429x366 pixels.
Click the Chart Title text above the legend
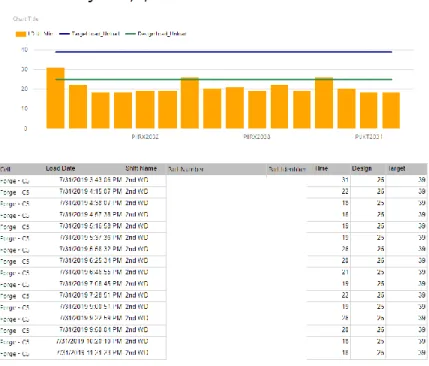[x=26, y=19]
